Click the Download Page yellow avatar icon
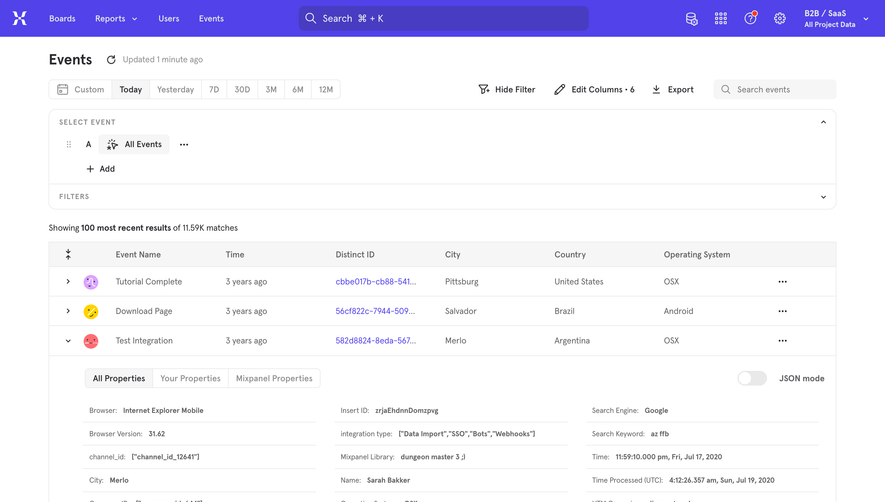Viewport: 885px width, 502px height. click(x=91, y=311)
